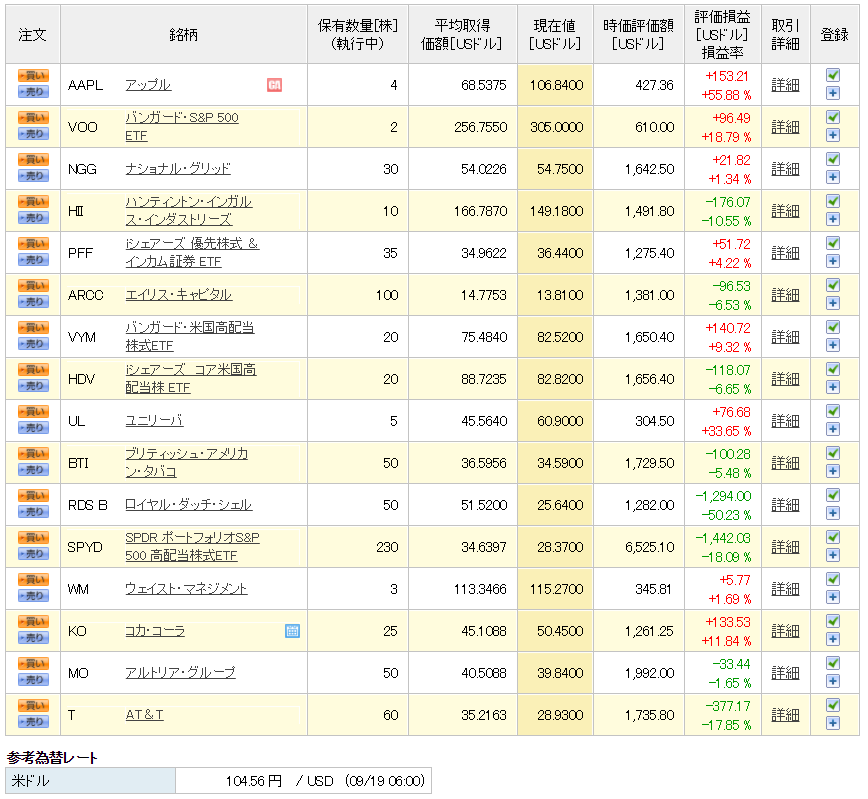
Task: Open 詳細 transaction details for SPYD
Action: tap(785, 547)
